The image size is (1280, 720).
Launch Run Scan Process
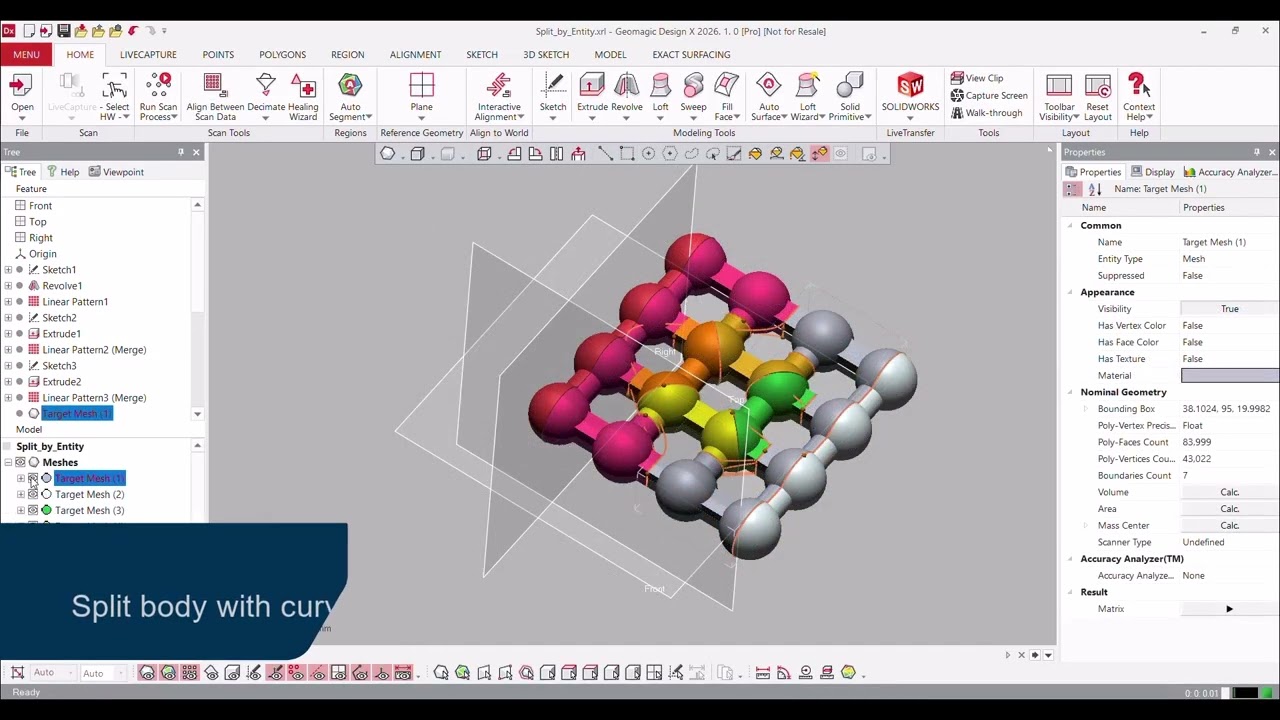point(158,96)
